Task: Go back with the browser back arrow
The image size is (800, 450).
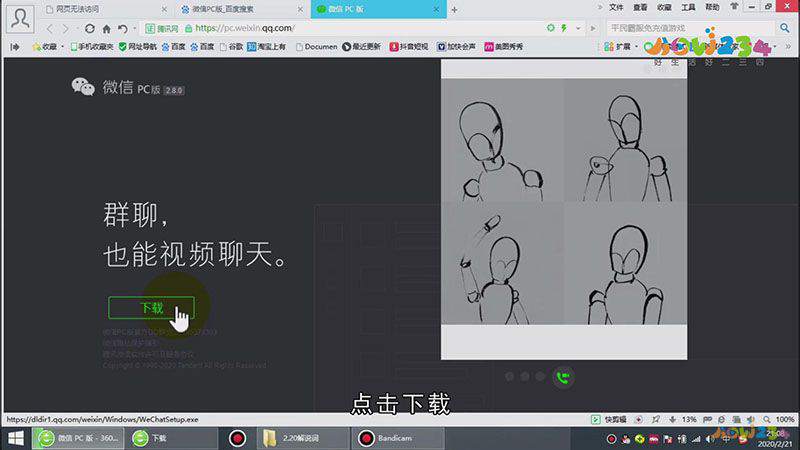Action: click(x=49, y=29)
